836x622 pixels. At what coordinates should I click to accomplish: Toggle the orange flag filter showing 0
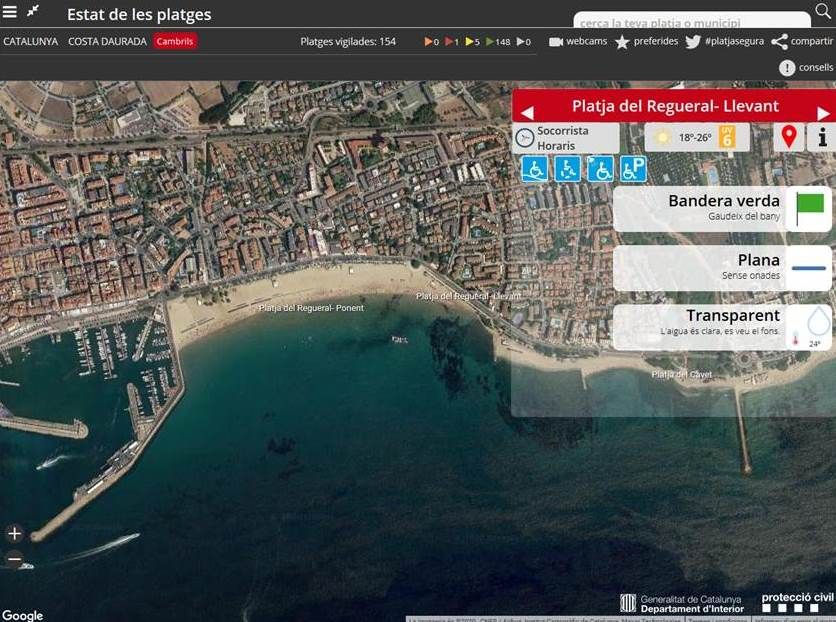(431, 42)
